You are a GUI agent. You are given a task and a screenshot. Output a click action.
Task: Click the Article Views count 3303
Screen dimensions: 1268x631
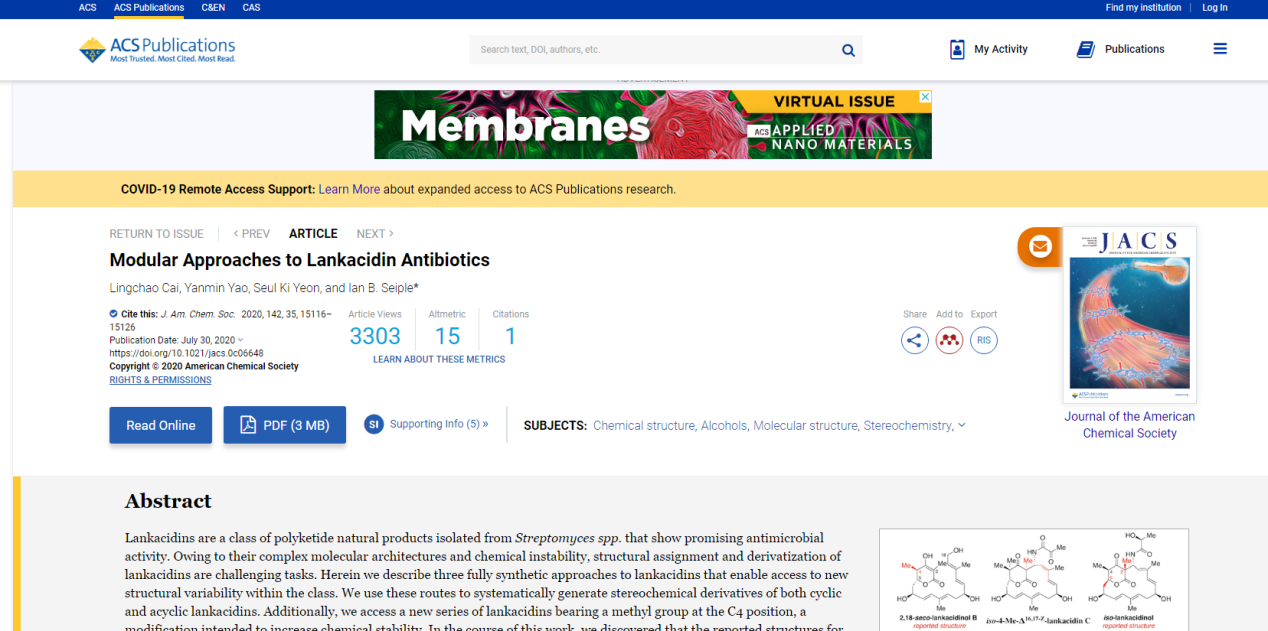pos(375,336)
